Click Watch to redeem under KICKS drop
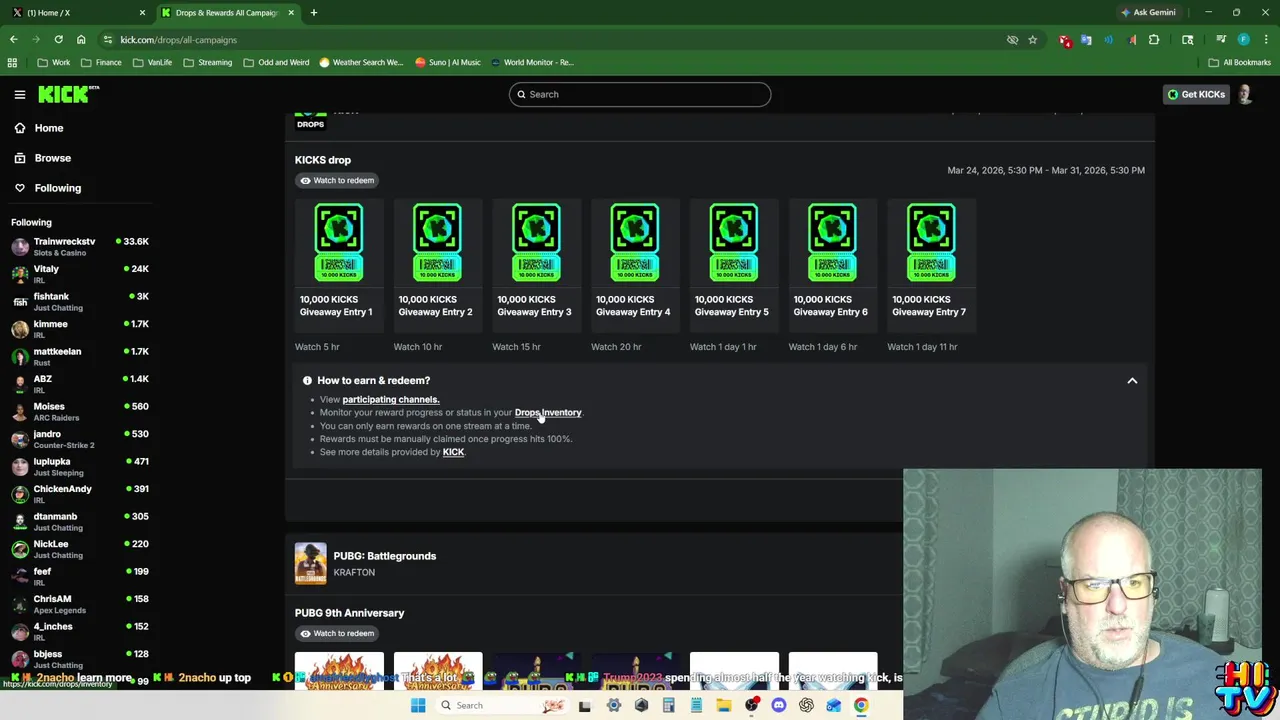This screenshot has width=1280, height=720. (x=337, y=180)
